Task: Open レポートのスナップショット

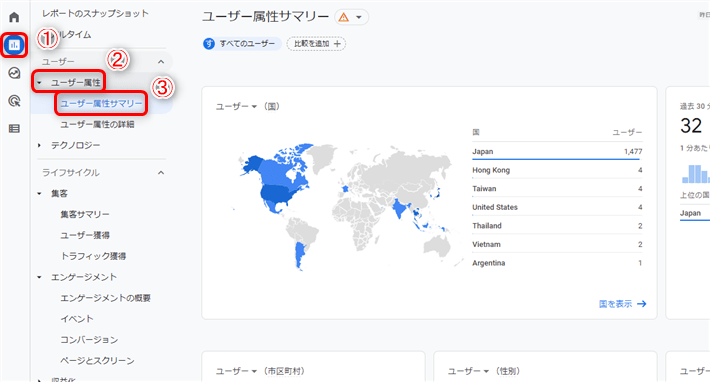Action: (96, 13)
